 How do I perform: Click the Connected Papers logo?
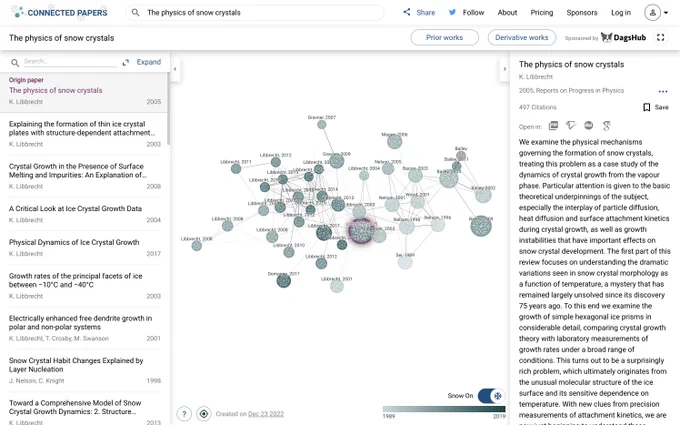59,12
